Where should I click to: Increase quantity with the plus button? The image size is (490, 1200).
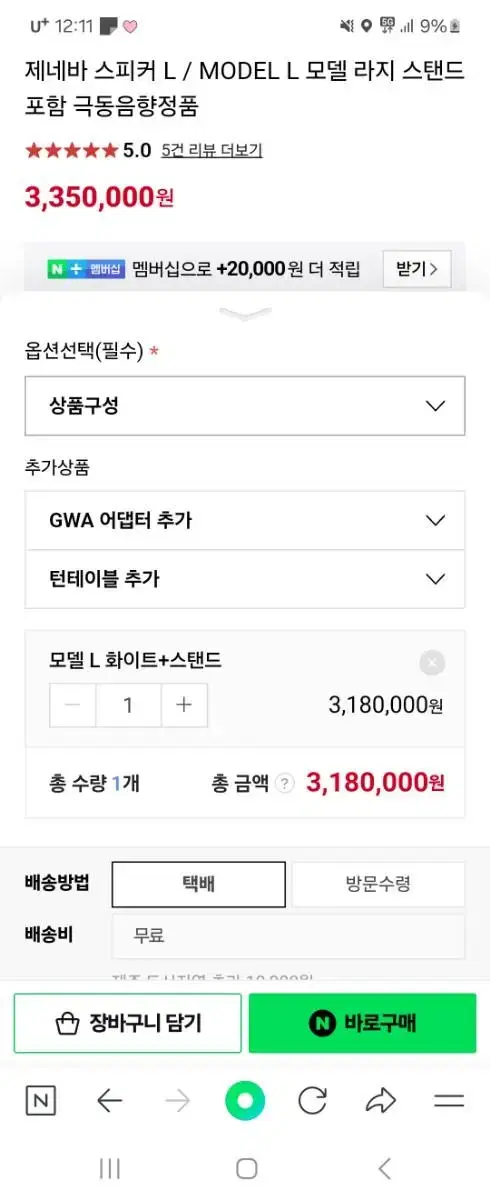coord(184,704)
